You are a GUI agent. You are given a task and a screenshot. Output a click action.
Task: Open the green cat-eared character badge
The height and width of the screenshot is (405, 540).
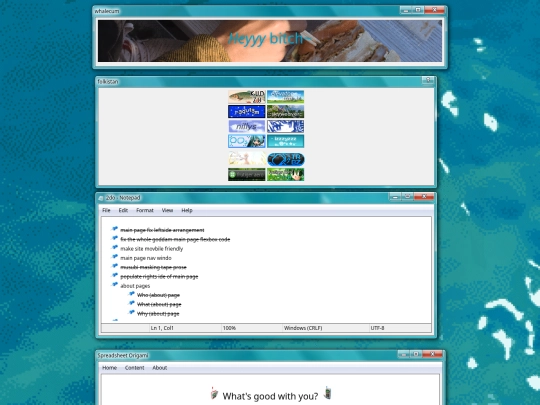pyautogui.click(x=285, y=174)
